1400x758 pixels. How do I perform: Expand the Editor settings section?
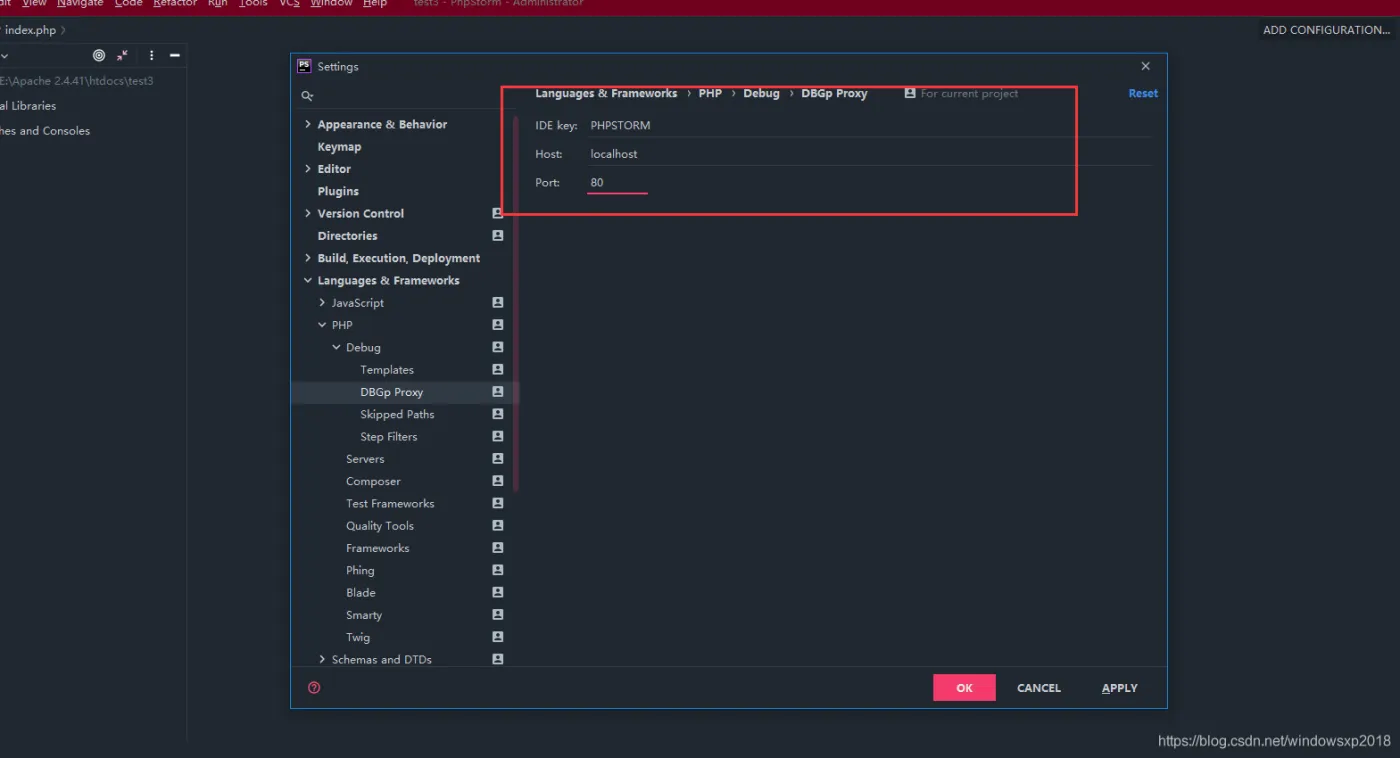(308, 169)
